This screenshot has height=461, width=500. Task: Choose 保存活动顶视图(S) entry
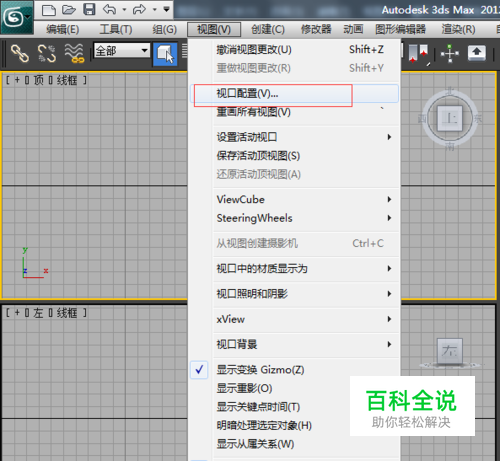294,156
